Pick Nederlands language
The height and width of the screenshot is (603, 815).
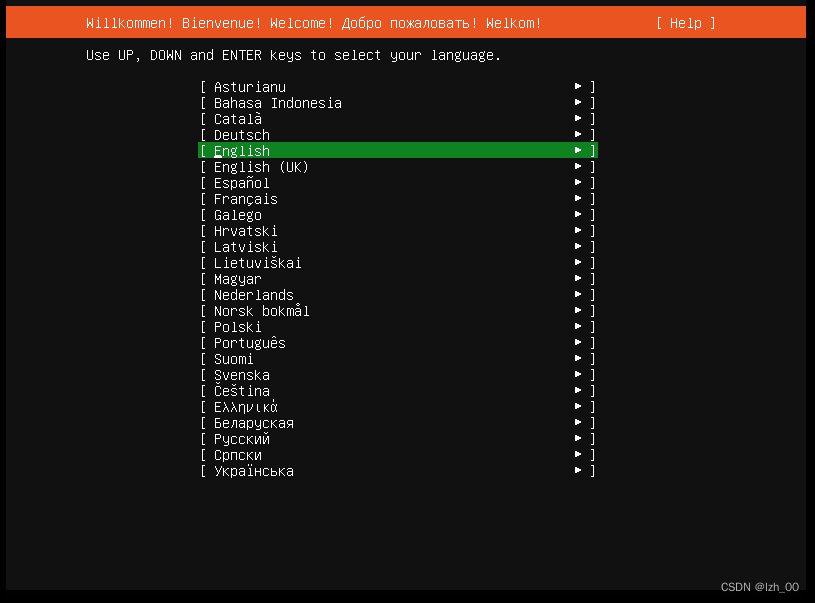click(398, 295)
